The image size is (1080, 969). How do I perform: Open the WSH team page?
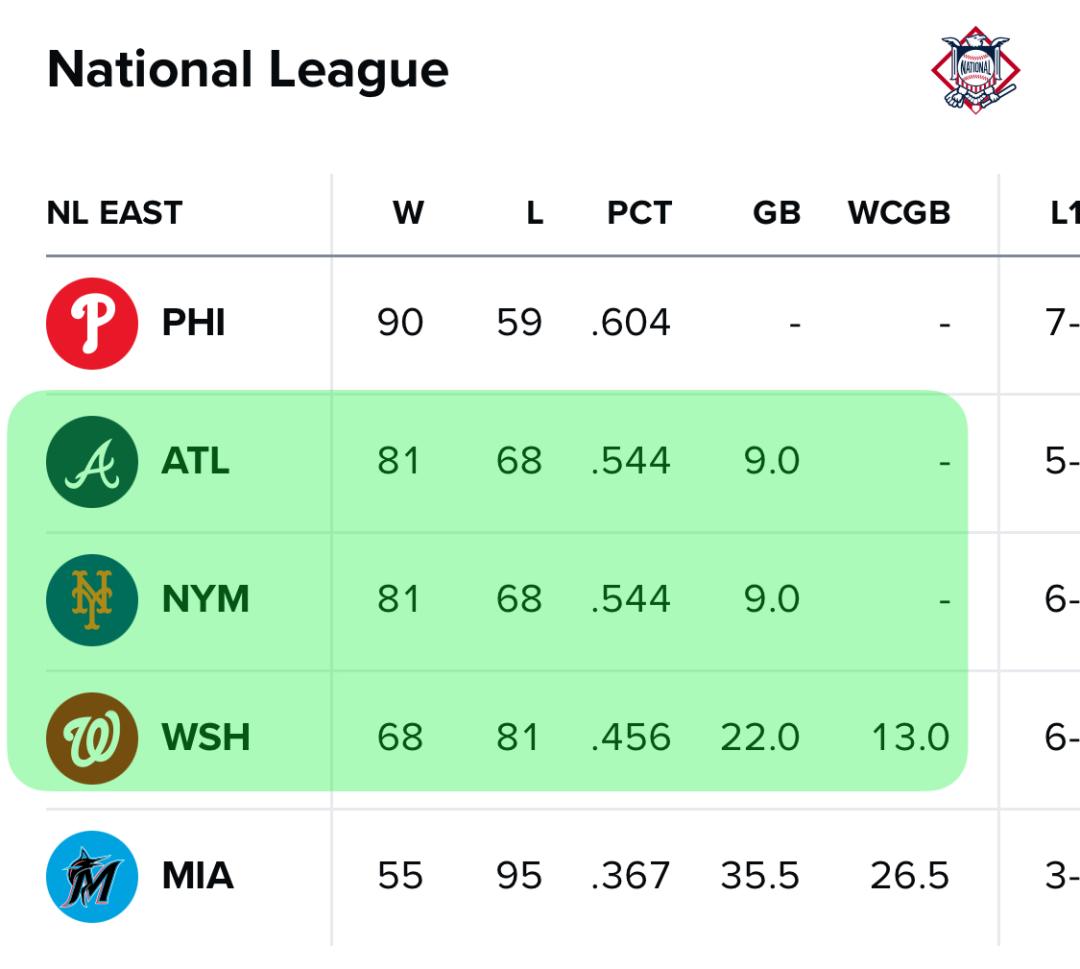tap(206, 738)
